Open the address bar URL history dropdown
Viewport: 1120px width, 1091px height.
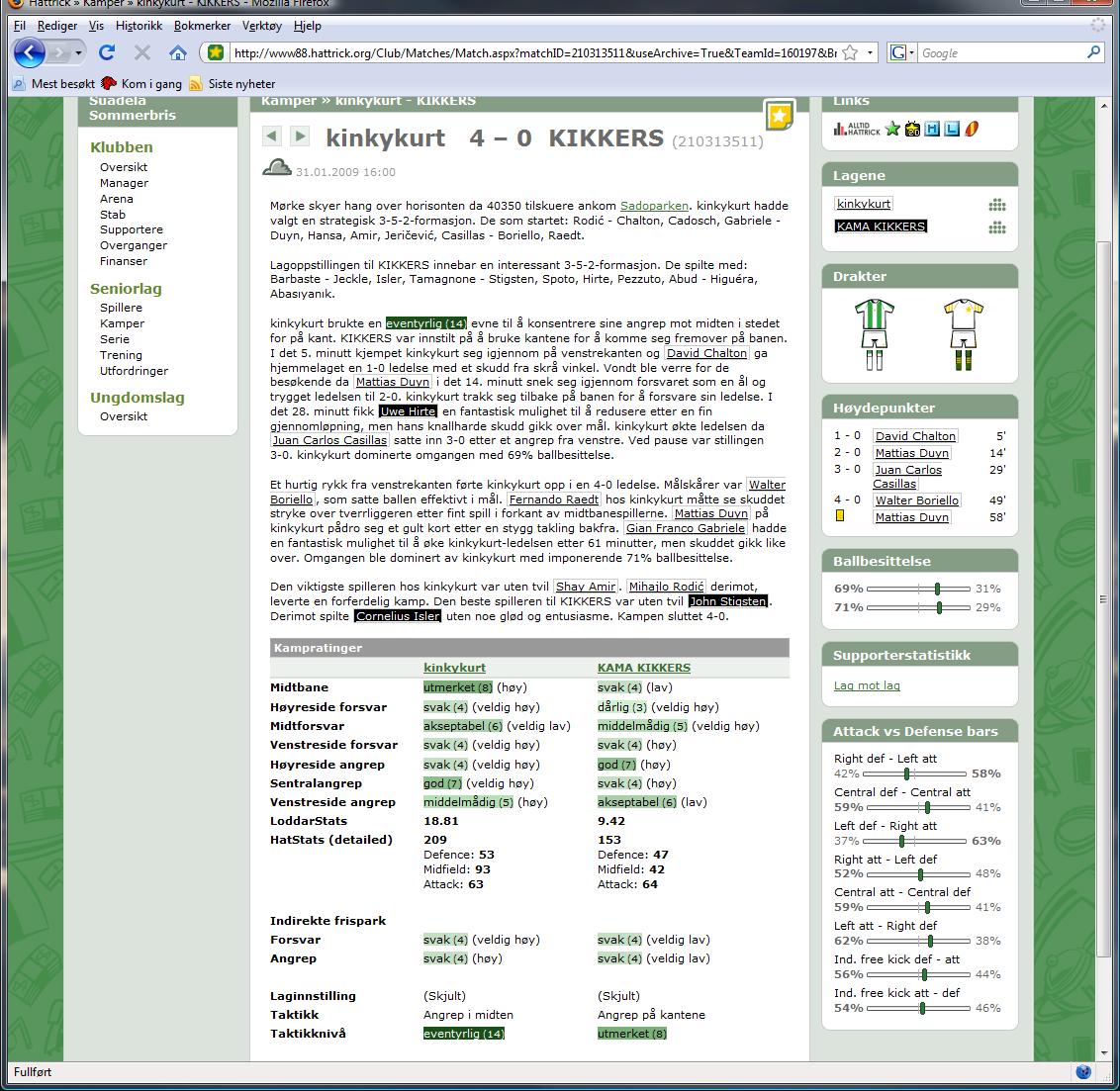tap(870, 52)
